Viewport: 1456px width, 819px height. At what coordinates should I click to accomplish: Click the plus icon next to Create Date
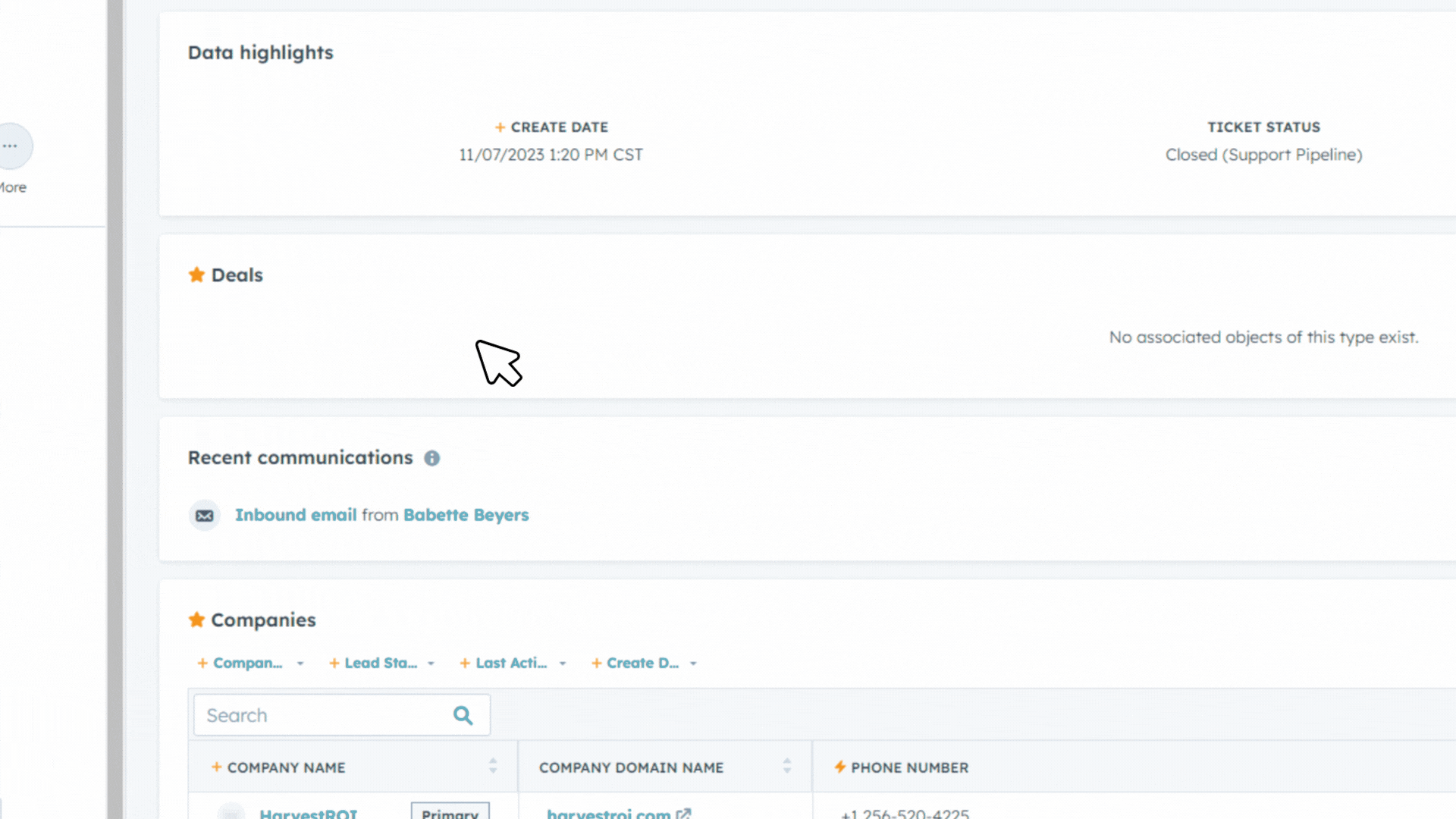[499, 126]
